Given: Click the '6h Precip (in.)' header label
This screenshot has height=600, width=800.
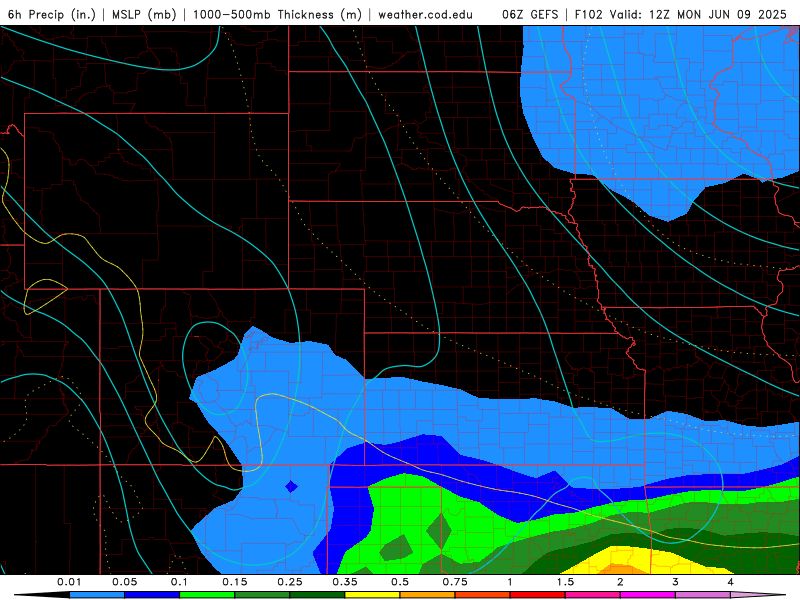Looking at the screenshot, I should (52, 14).
